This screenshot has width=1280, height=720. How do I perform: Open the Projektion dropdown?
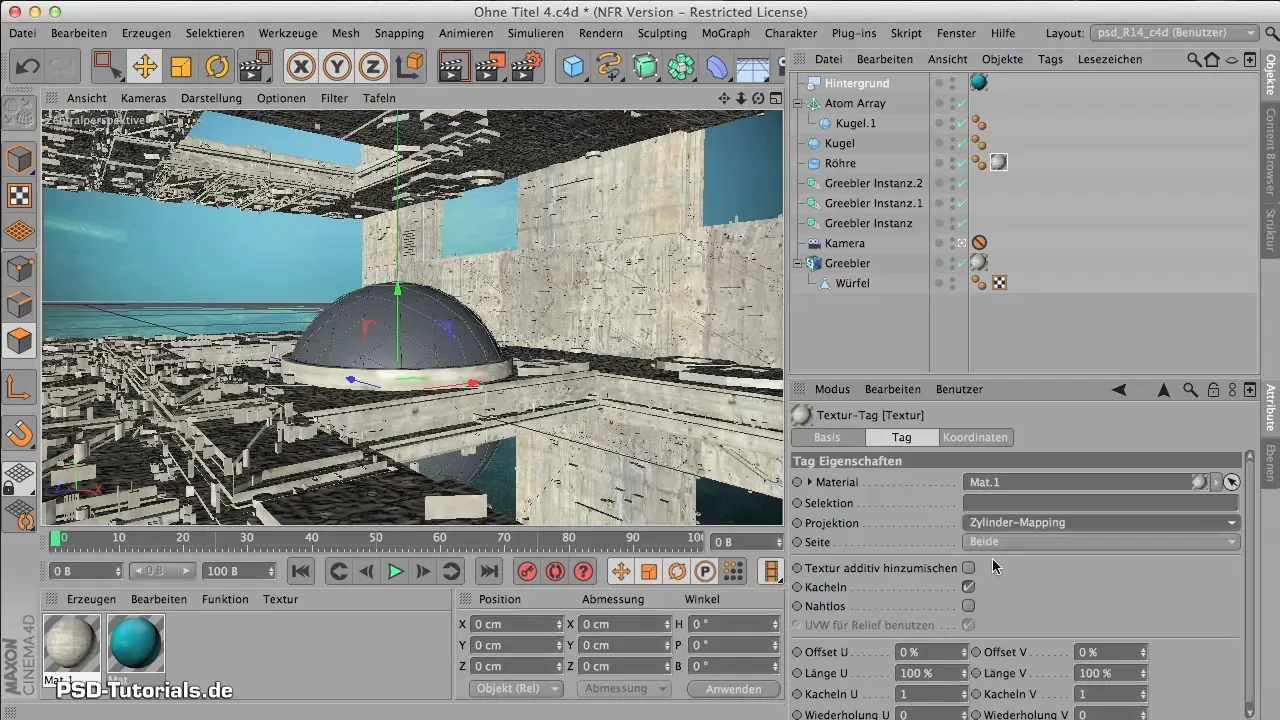point(1102,522)
